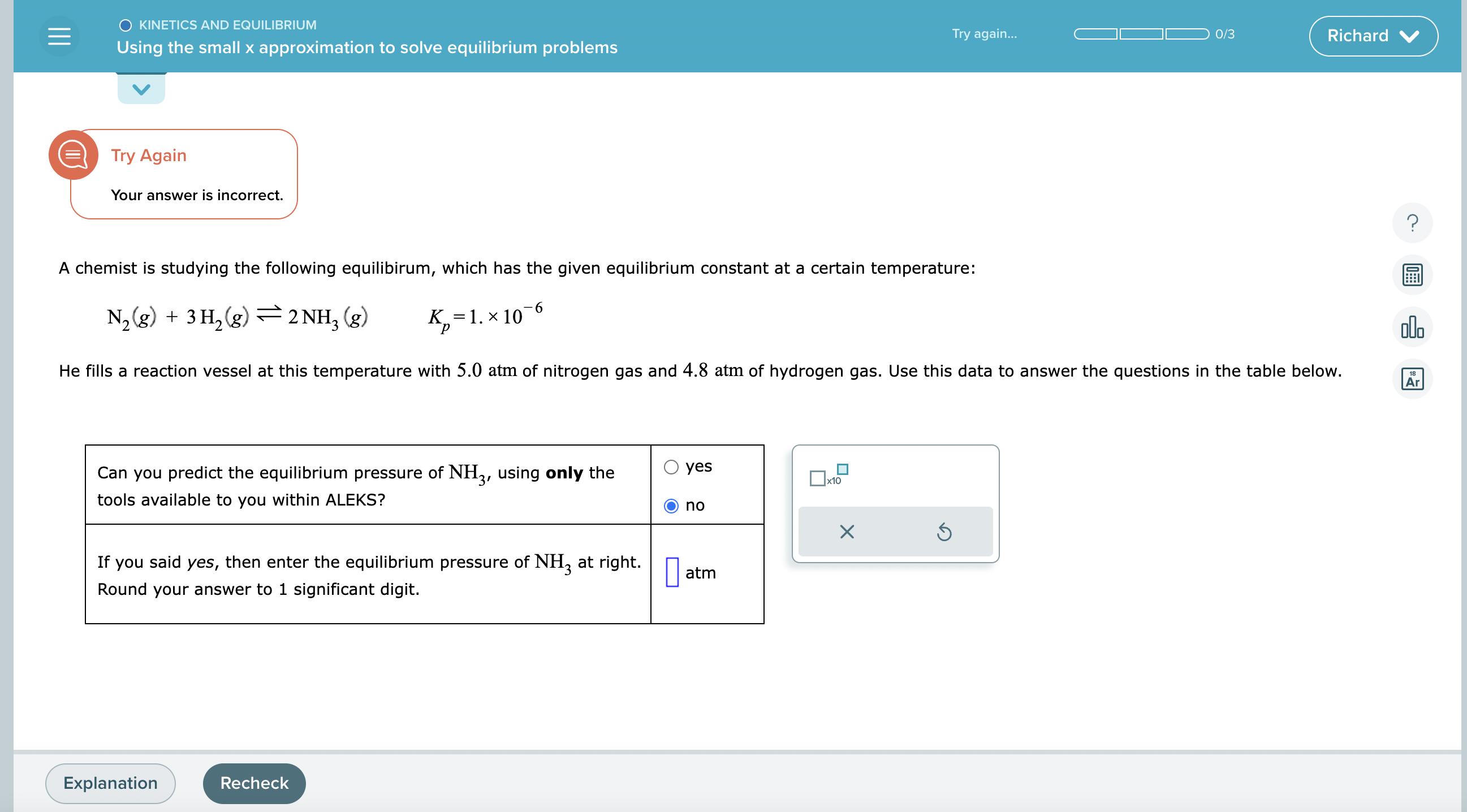Viewport: 1467px width, 812px height.
Task: Click the undo reset arrow icon
Action: (x=944, y=532)
